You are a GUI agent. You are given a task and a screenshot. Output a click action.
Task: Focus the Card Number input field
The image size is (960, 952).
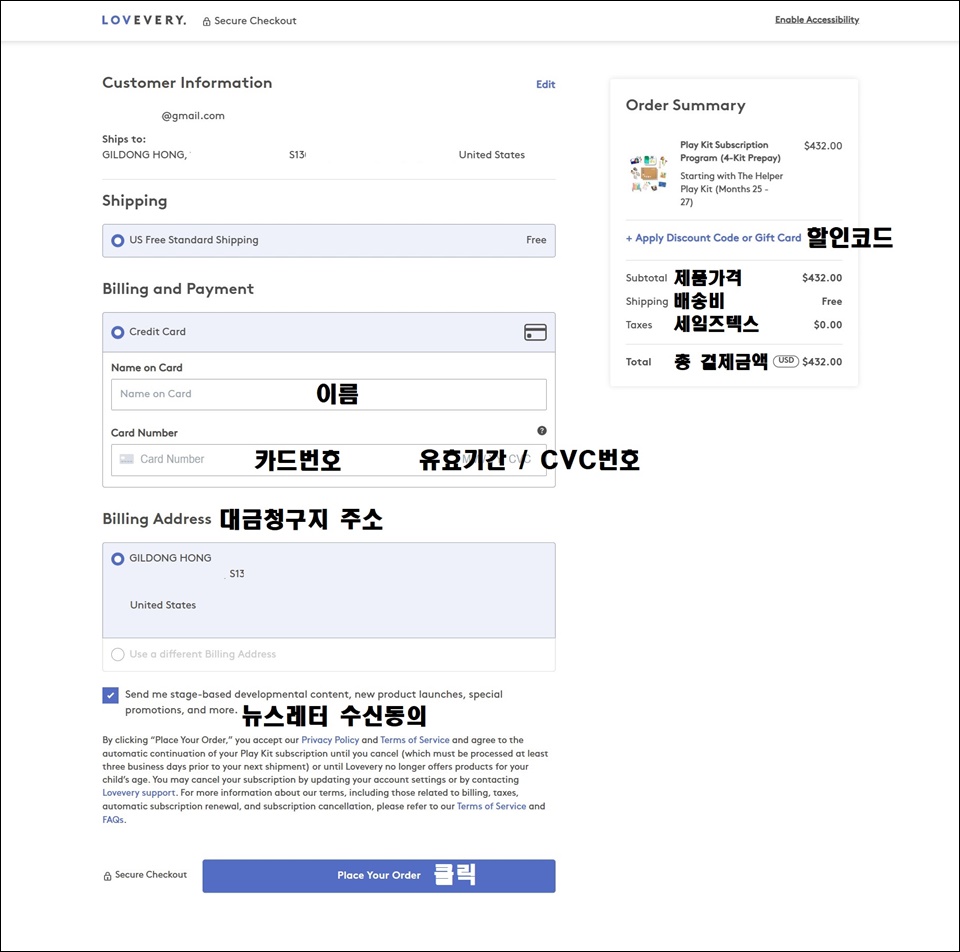pos(329,460)
